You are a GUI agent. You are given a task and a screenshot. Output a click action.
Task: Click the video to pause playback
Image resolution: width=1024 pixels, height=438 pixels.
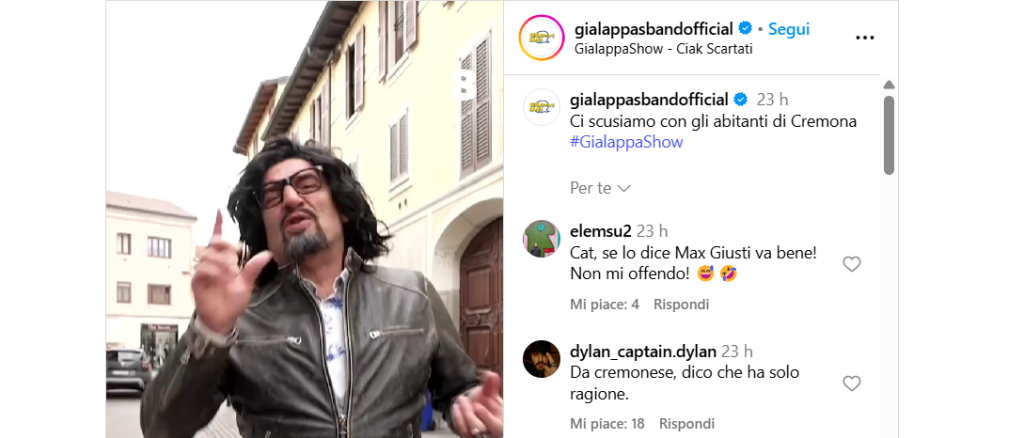(304, 219)
